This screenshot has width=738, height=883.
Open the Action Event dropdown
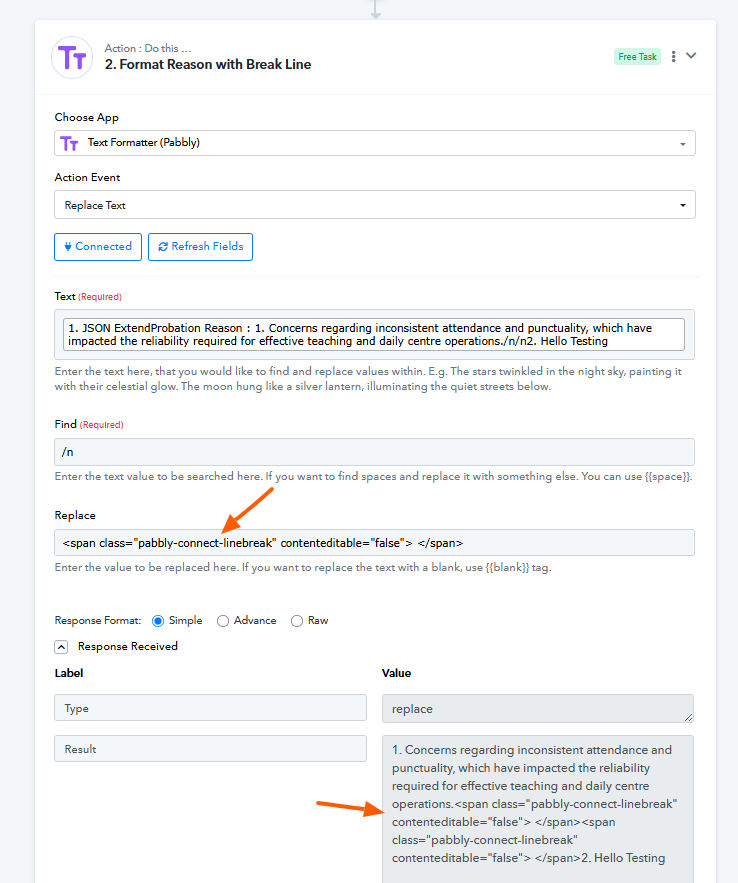click(375, 205)
